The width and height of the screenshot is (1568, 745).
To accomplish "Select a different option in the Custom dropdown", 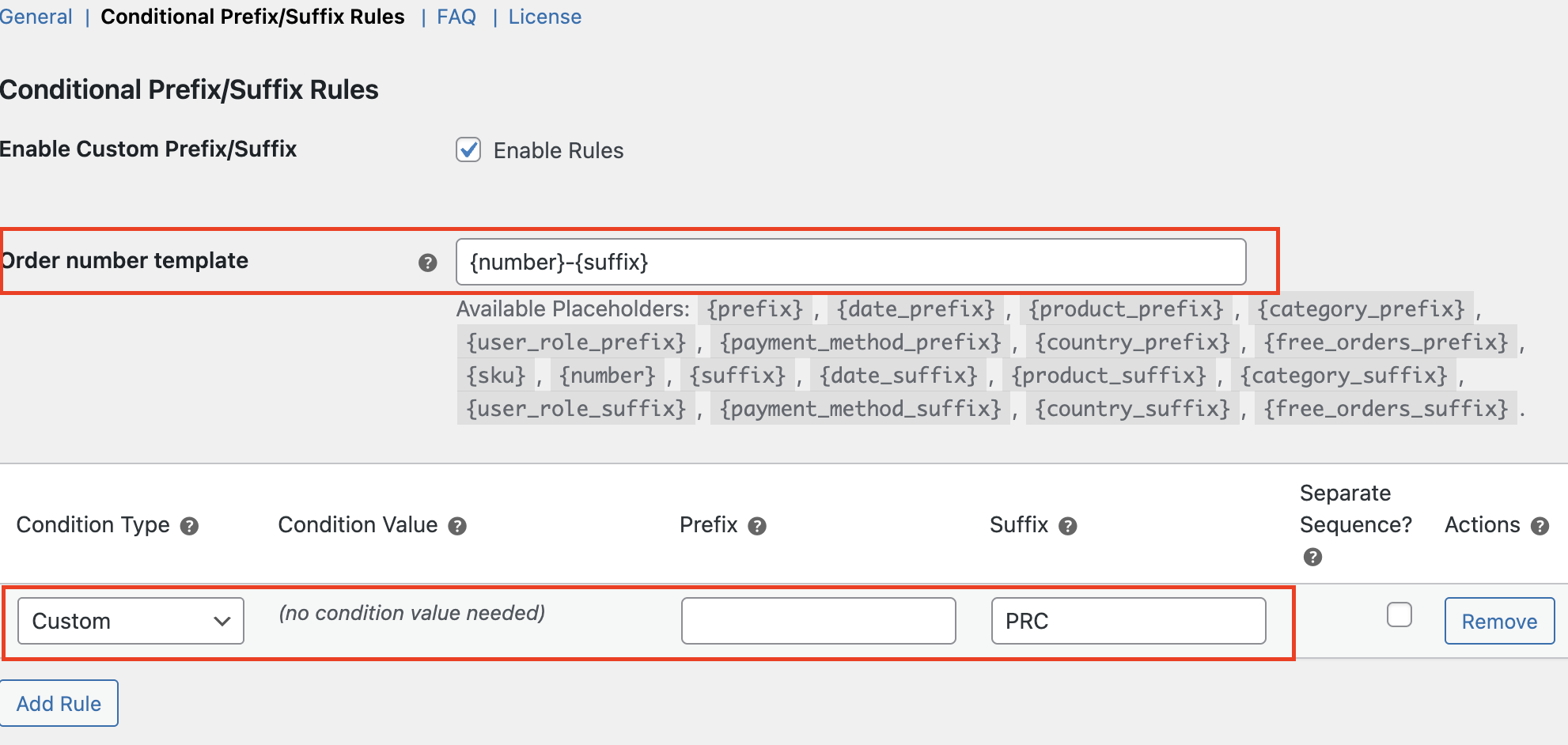I will pyautogui.click(x=129, y=621).
